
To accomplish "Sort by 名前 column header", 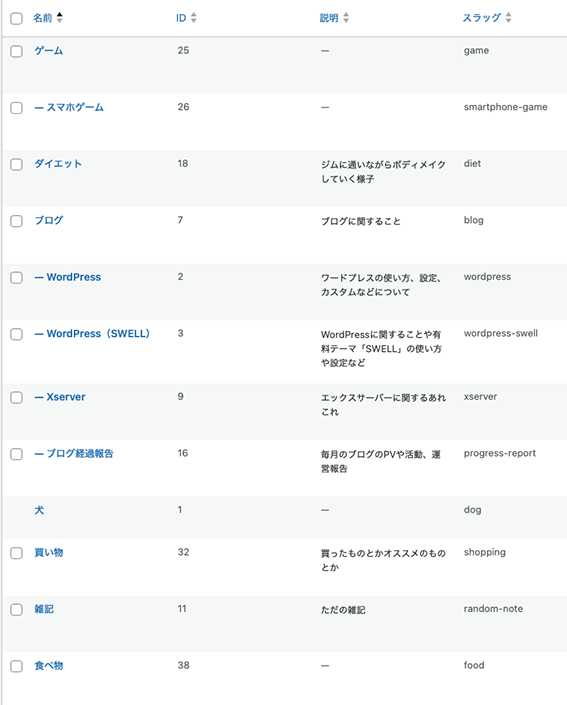I will click(43, 18).
